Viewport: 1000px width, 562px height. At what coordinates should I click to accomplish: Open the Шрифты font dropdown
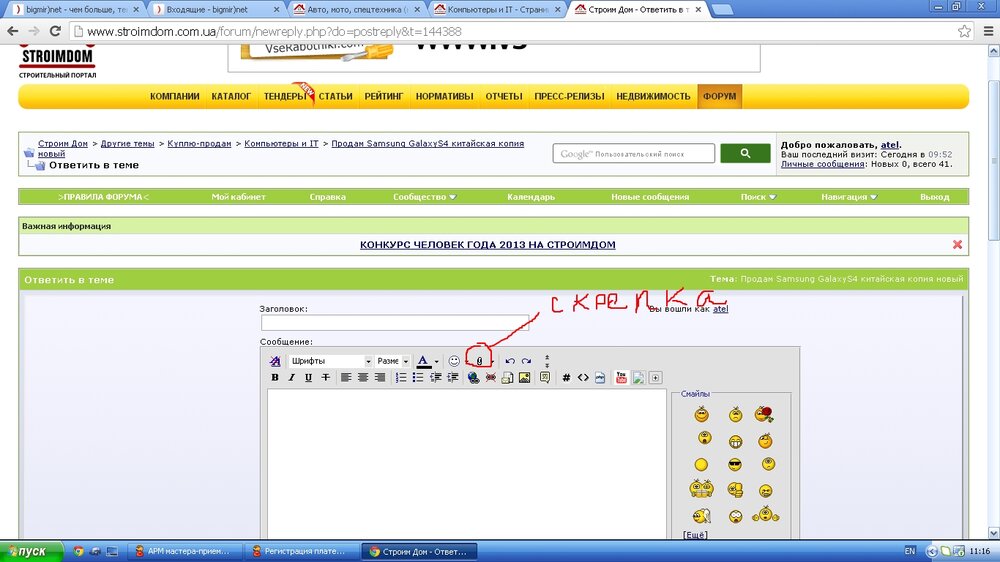(330, 361)
